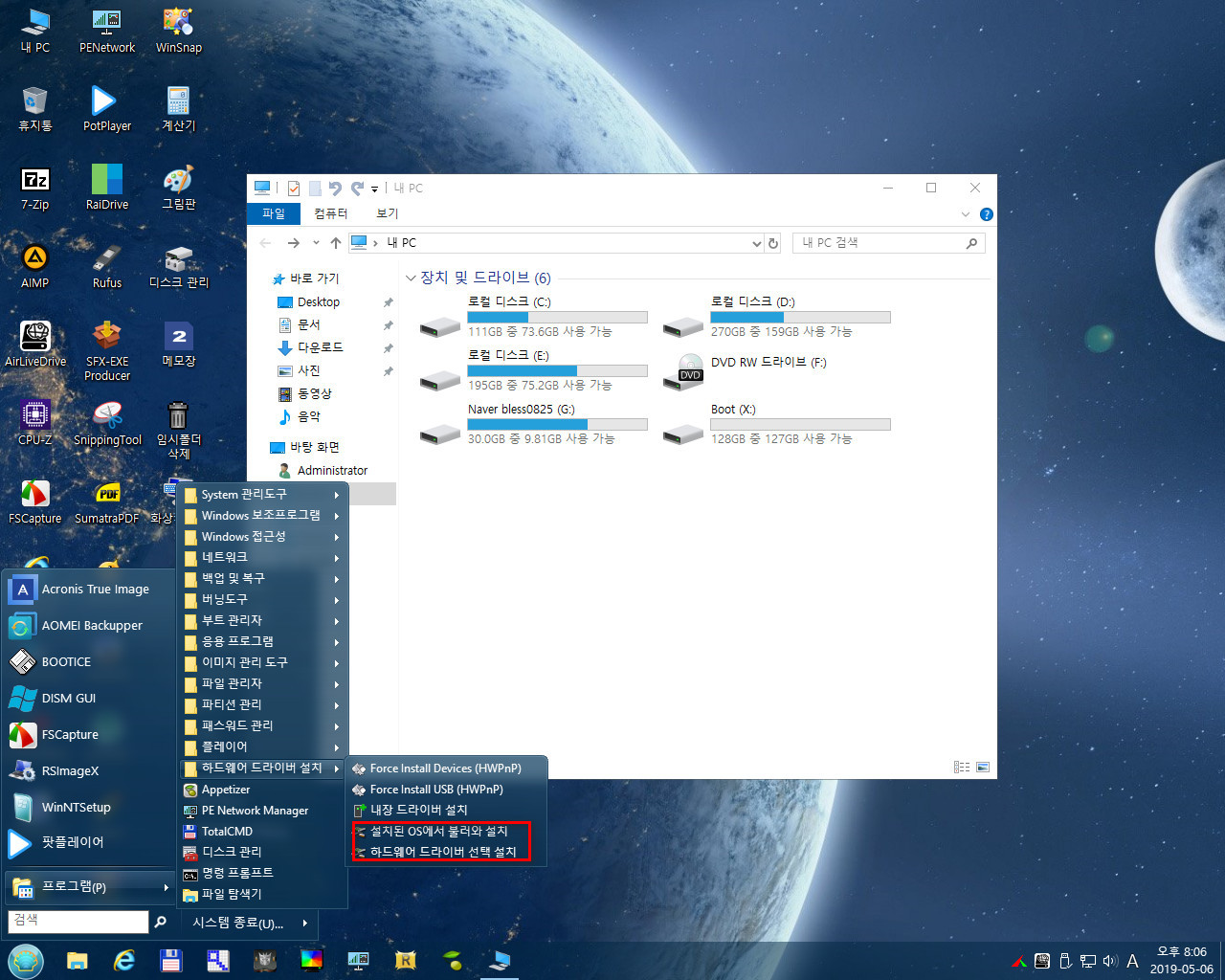Expand the Explorer ribbon chevron
Viewport: 1225px width, 980px height.
coord(965,214)
